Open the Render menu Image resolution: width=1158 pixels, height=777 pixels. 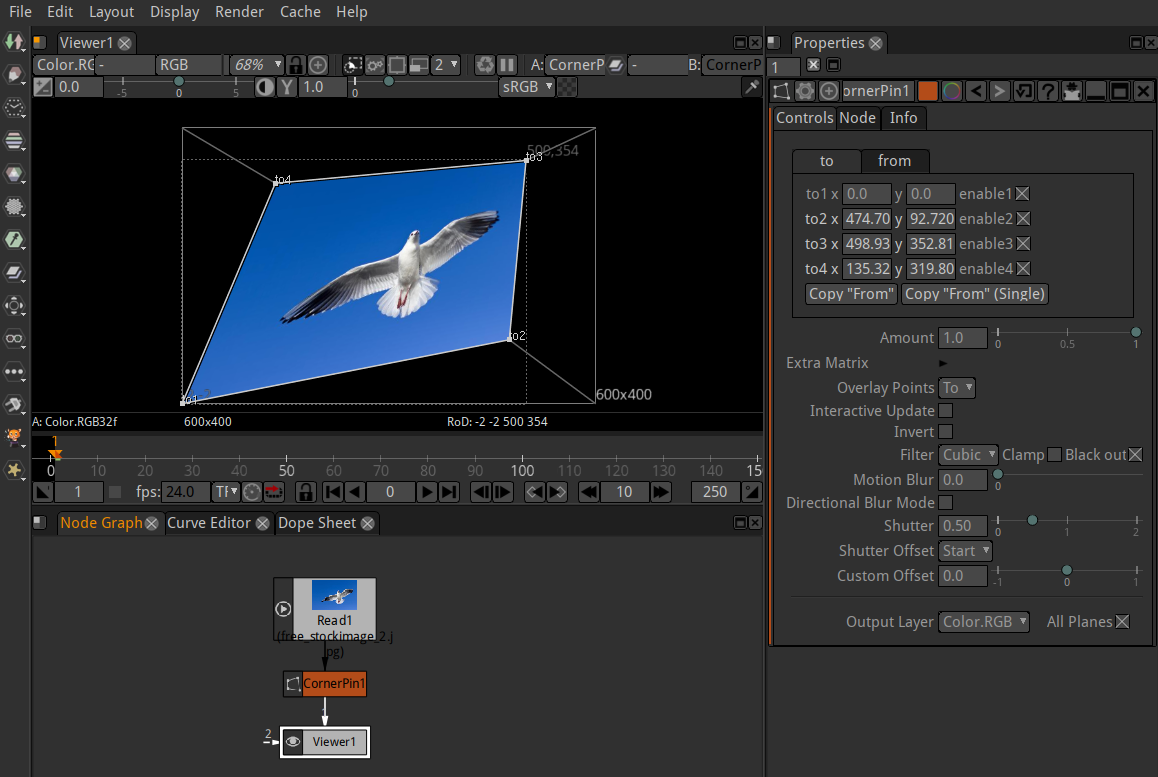coord(239,12)
